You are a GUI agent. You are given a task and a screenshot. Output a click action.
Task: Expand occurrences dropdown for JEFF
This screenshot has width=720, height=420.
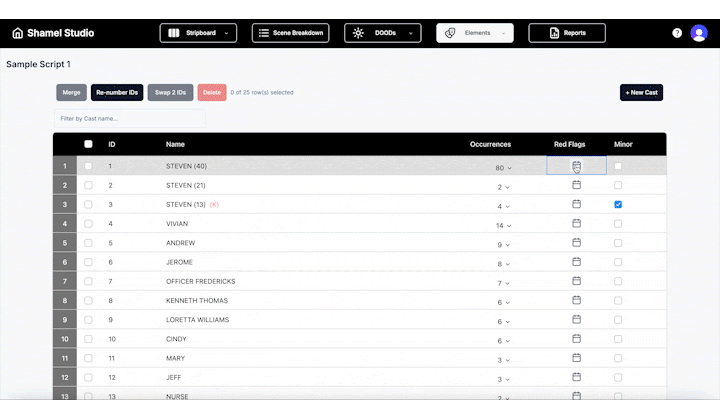pos(504,379)
